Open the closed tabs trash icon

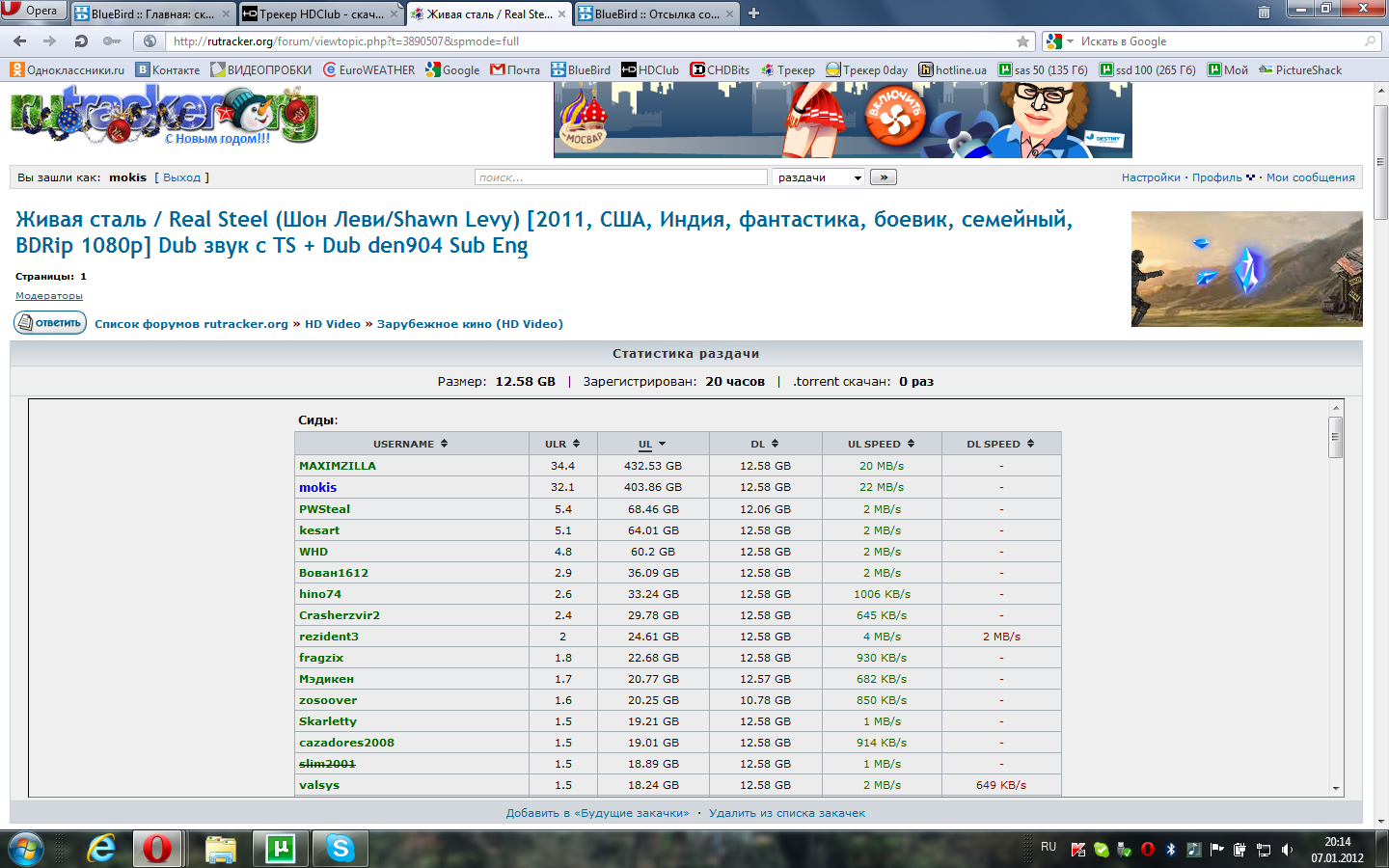click(1264, 13)
